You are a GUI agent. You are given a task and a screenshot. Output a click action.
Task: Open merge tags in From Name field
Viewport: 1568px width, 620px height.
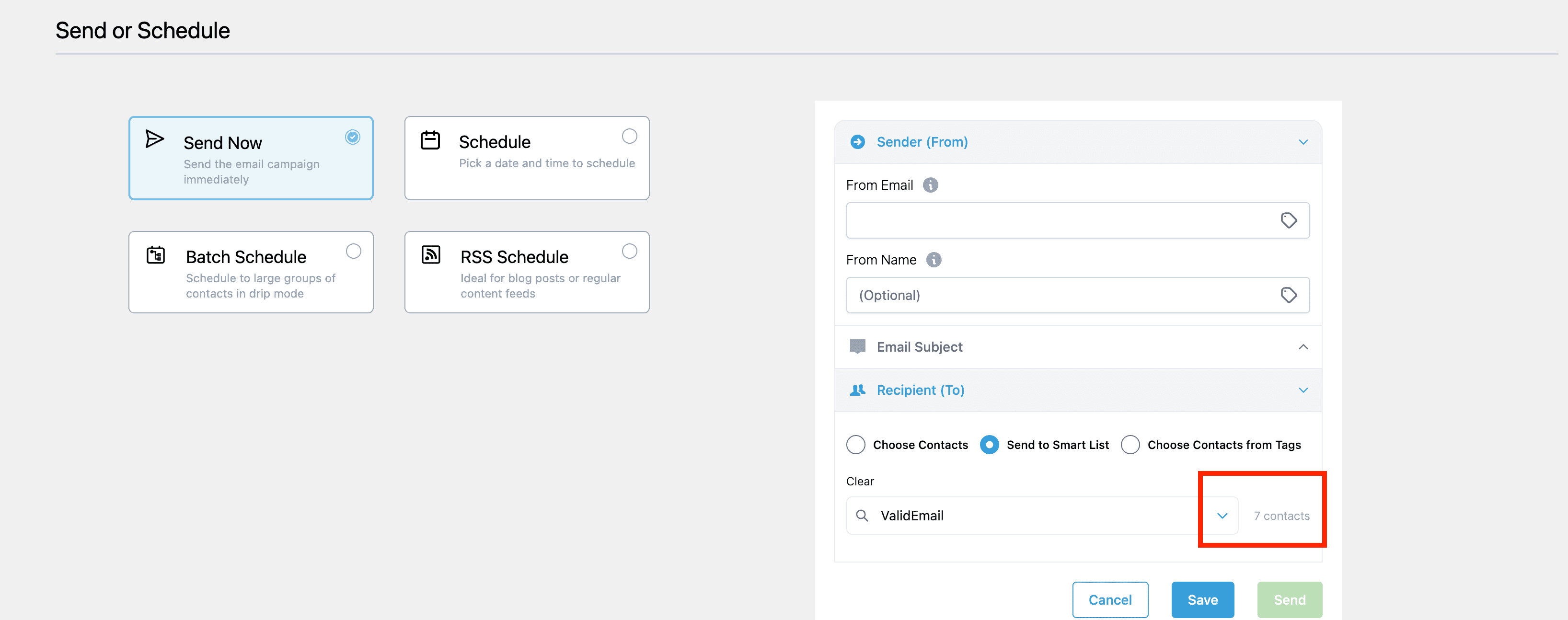pos(1288,295)
